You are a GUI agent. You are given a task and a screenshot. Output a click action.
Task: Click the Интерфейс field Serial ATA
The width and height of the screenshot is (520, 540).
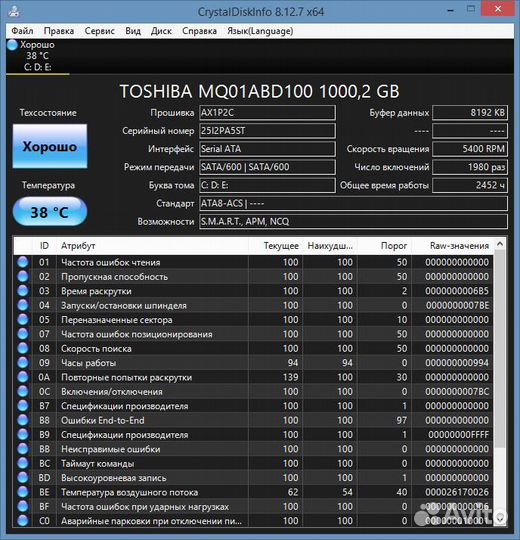(267, 149)
